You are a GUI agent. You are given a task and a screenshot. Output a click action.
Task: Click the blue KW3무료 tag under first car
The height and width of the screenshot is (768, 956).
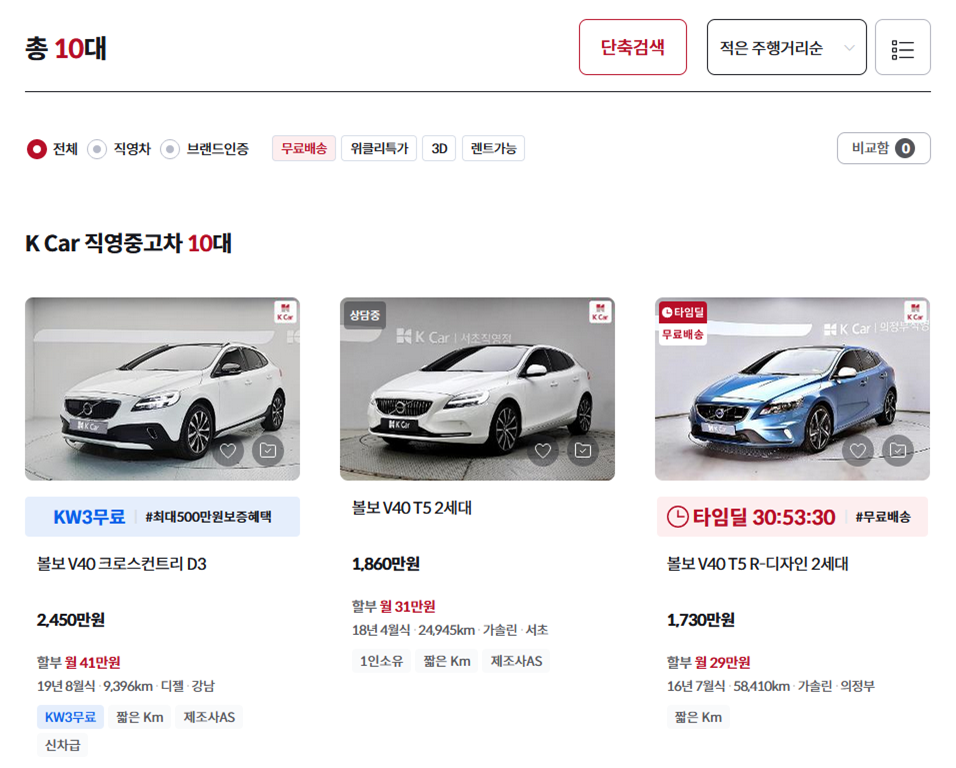(x=70, y=717)
